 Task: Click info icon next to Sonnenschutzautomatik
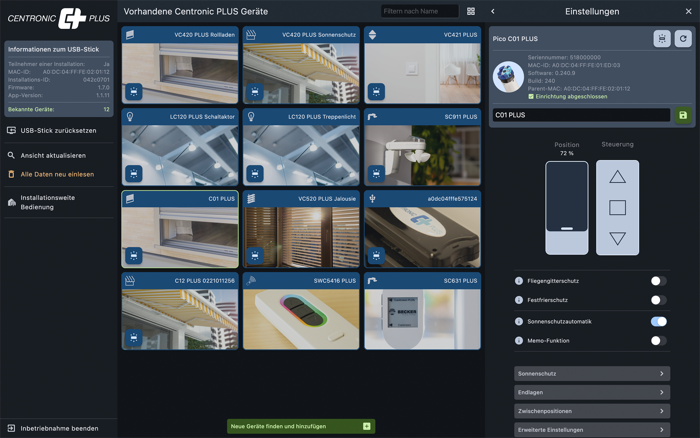519,321
